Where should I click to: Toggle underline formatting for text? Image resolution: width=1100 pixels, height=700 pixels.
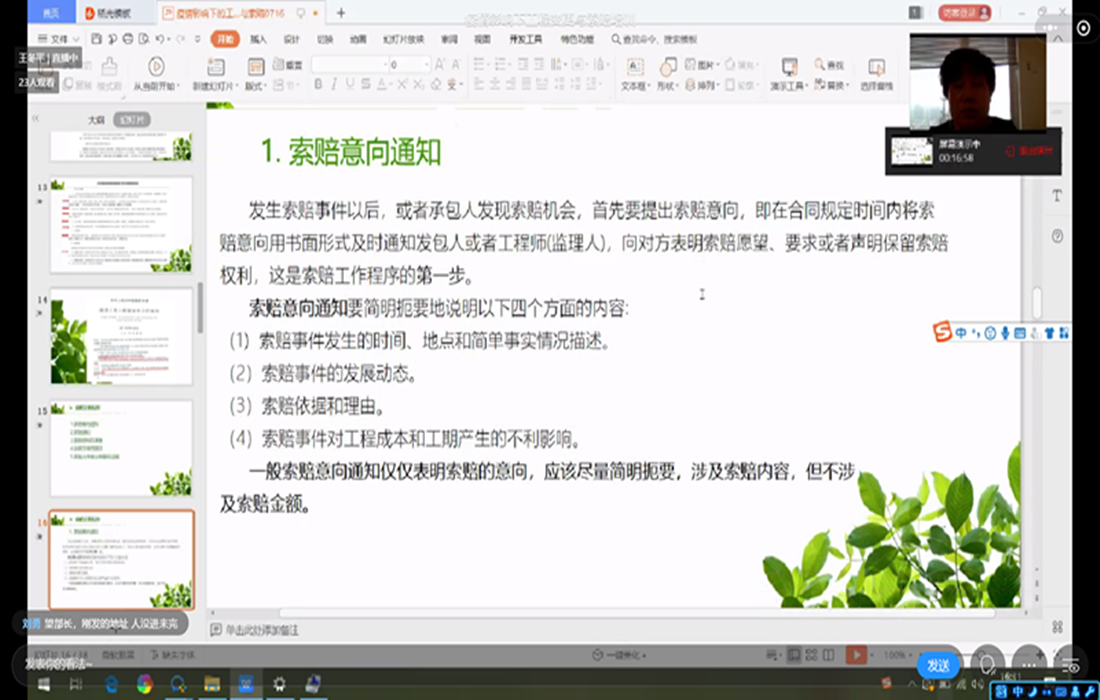tap(347, 84)
